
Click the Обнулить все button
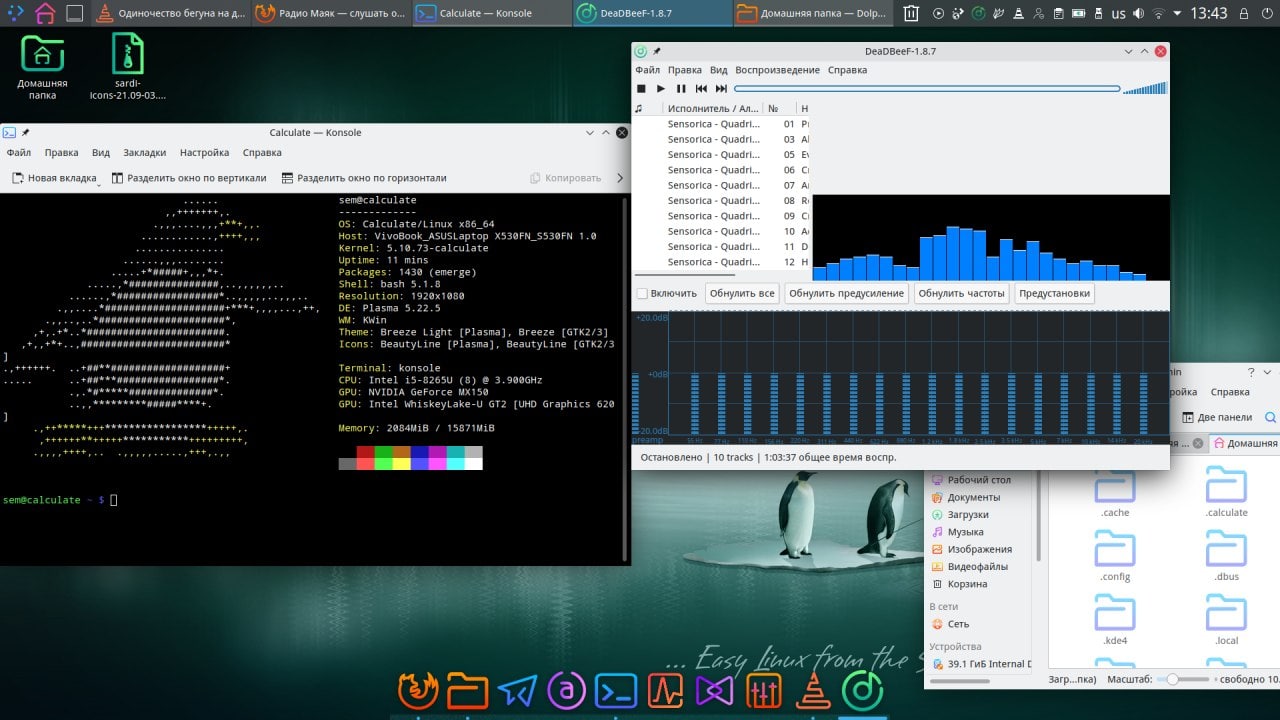coord(741,294)
